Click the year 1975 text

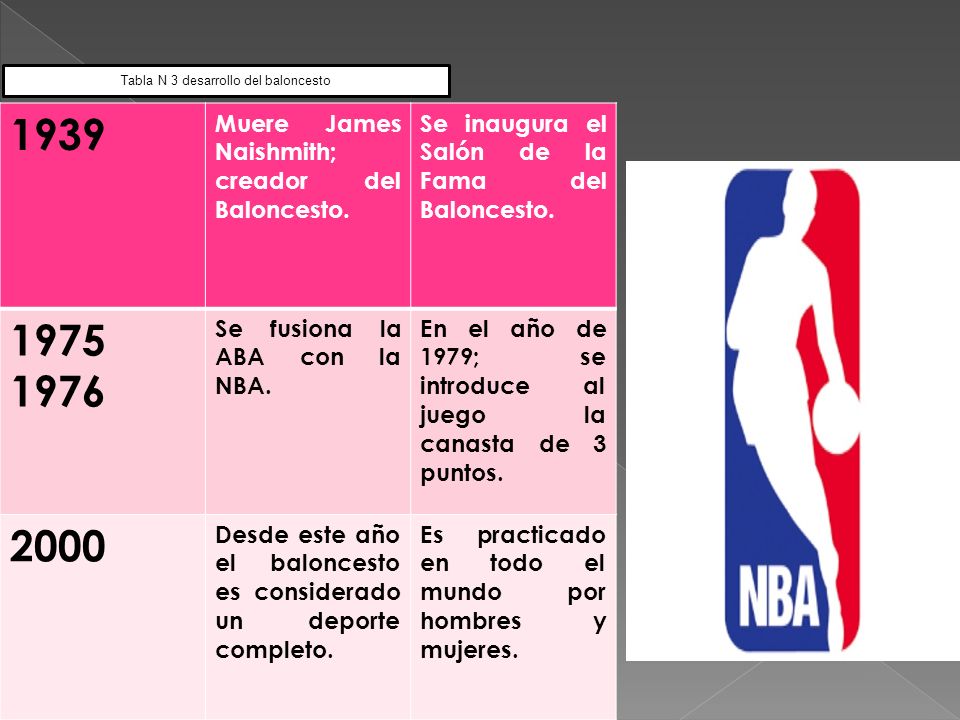58,340
